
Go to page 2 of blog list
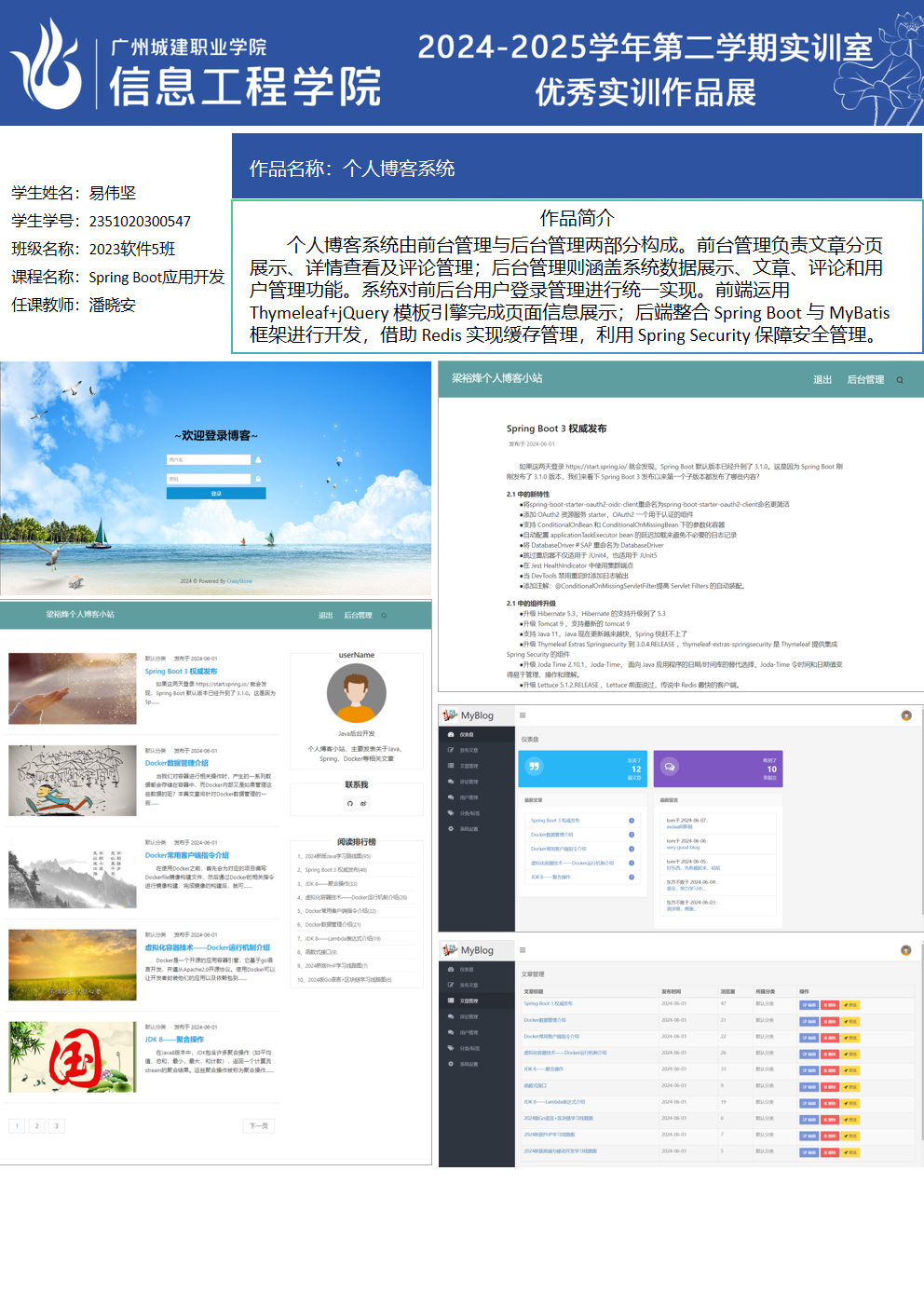pyautogui.click(x=36, y=1126)
